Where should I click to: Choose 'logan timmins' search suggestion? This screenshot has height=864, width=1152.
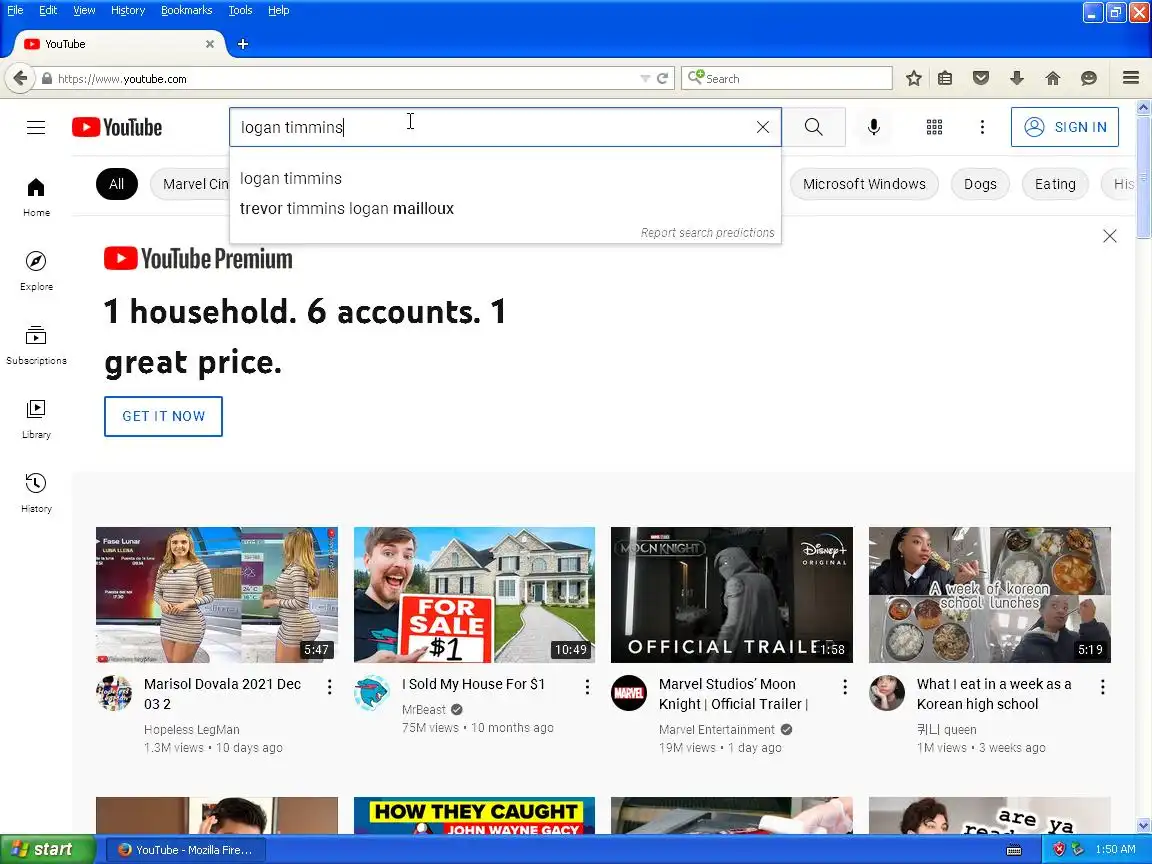(505, 179)
